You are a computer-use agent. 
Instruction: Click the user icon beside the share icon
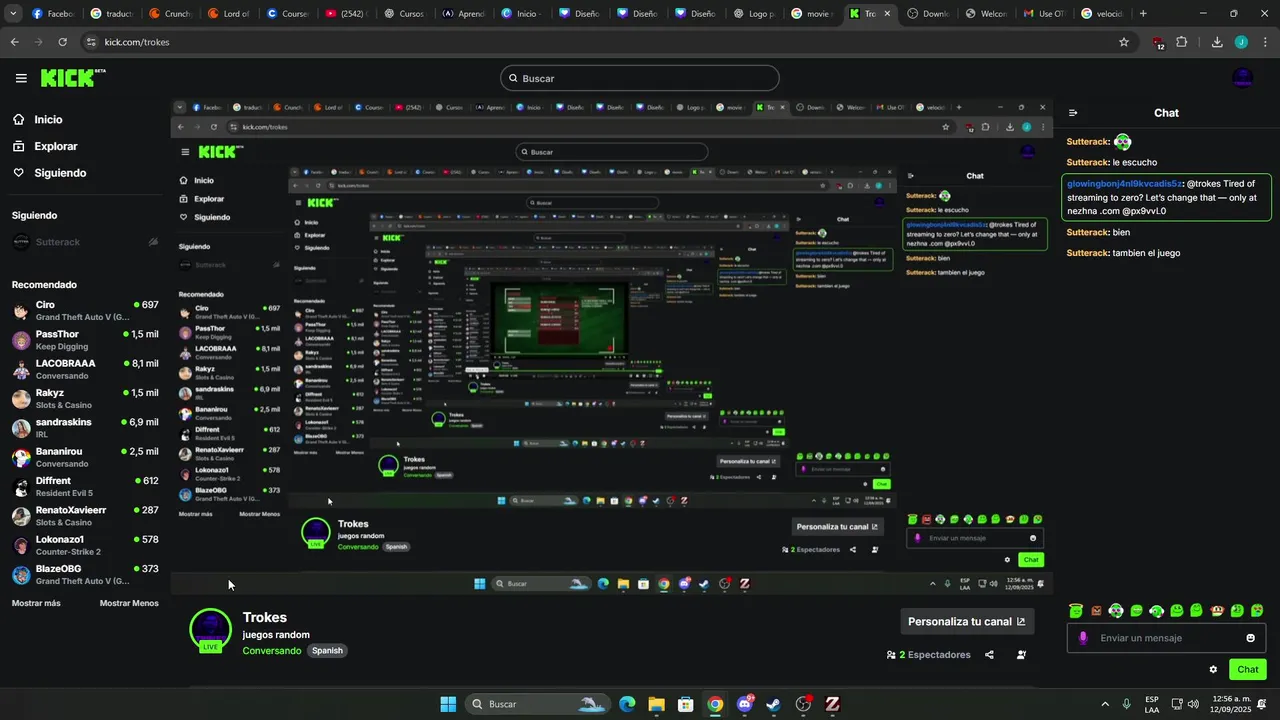click(x=1021, y=655)
